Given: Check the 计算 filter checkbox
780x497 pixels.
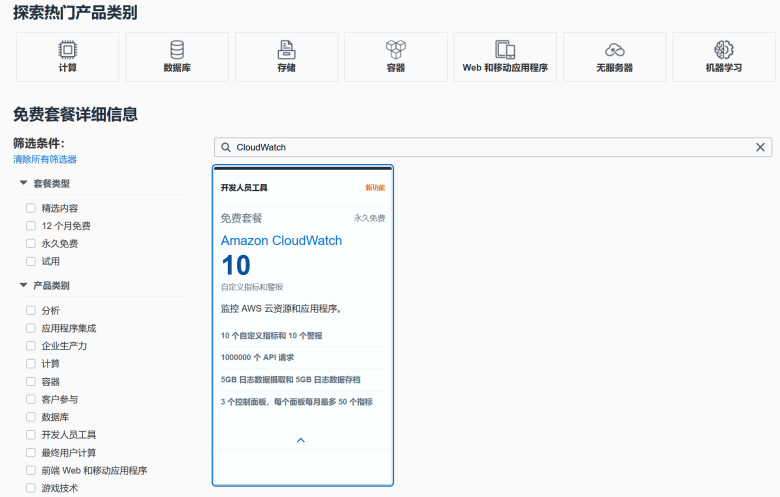Looking at the screenshot, I should click(31, 364).
